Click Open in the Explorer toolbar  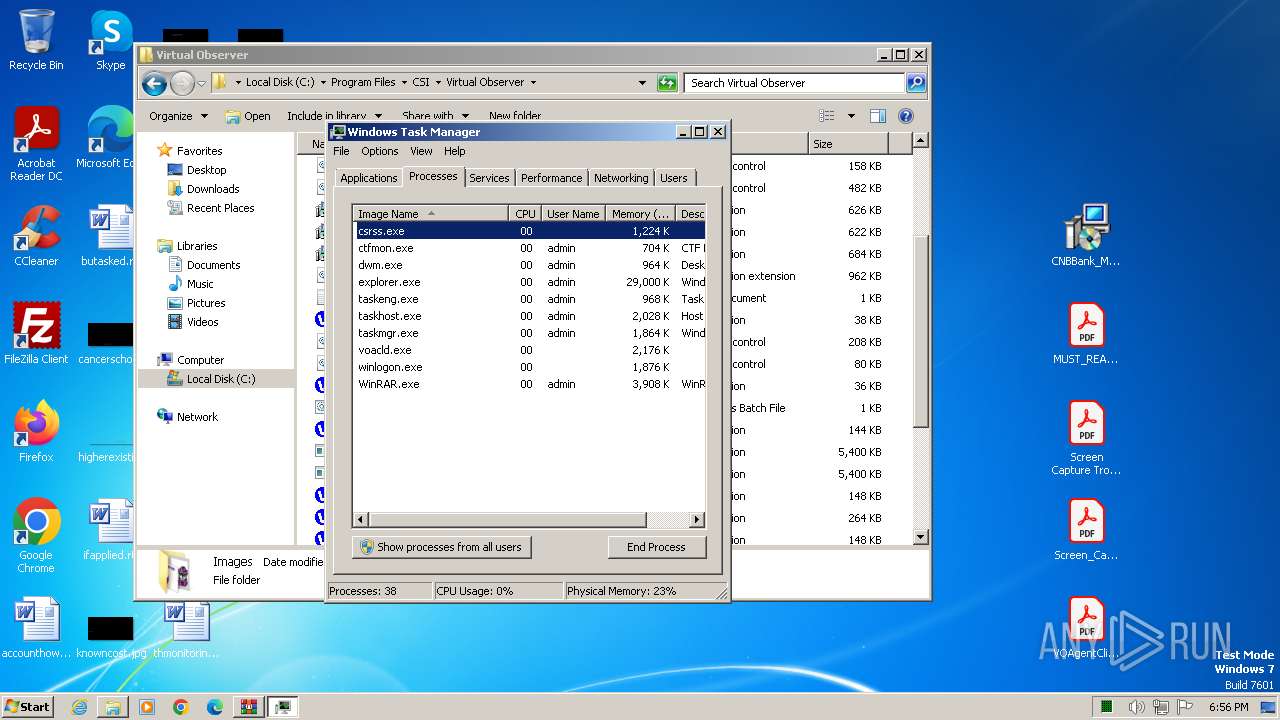coord(247,116)
